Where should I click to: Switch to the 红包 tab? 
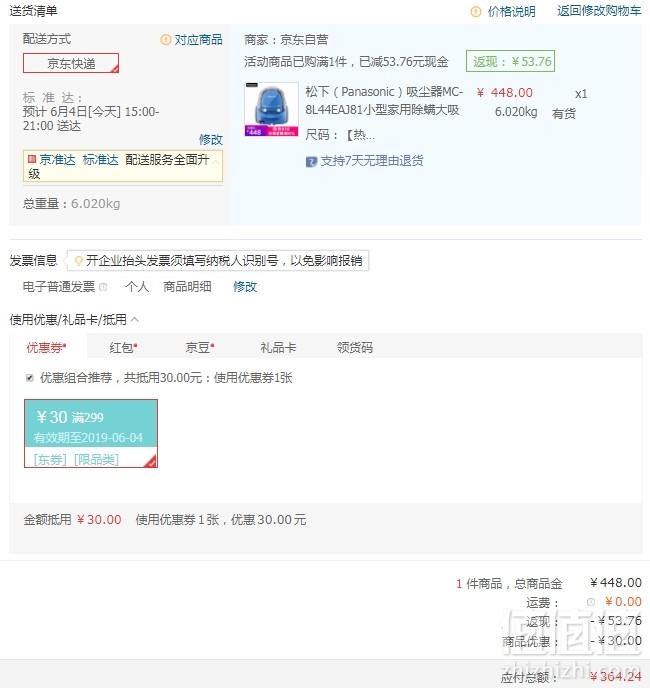123,348
